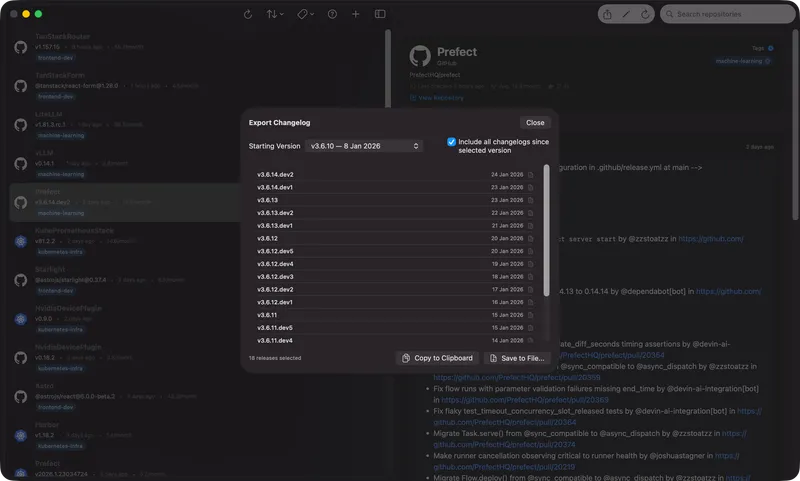
Task: Click the document icon on v3.6.12.dev2 row
Action: pyautogui.click(x=531, y=290)
